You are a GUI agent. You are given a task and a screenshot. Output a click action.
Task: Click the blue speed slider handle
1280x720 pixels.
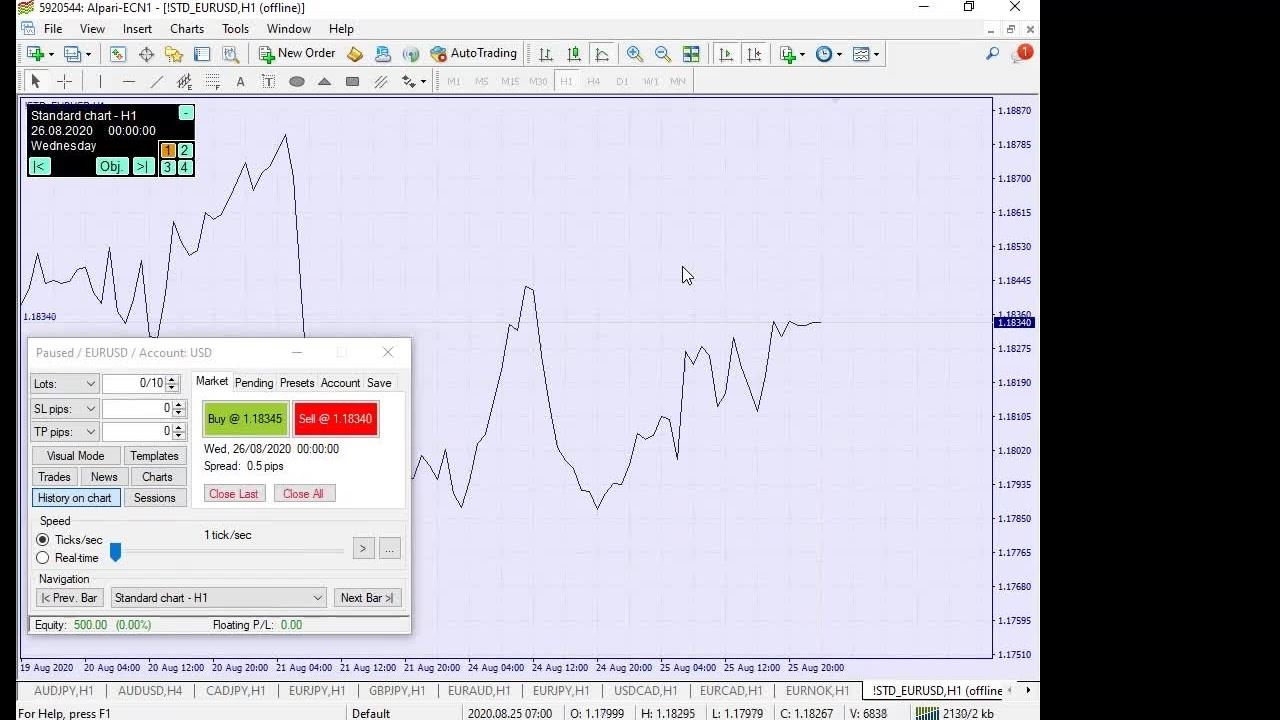(115, 552)
